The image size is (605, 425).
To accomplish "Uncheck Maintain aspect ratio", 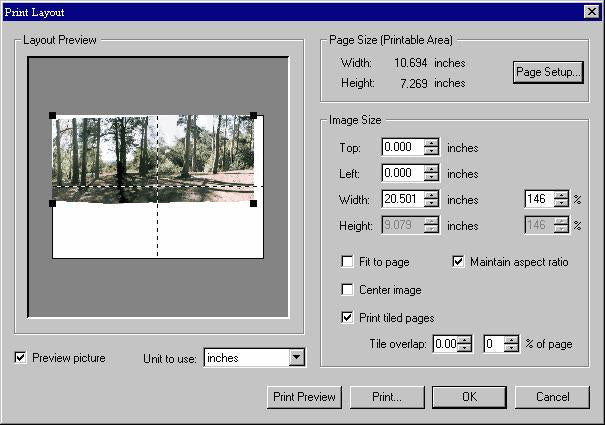I will click(460, 262).
